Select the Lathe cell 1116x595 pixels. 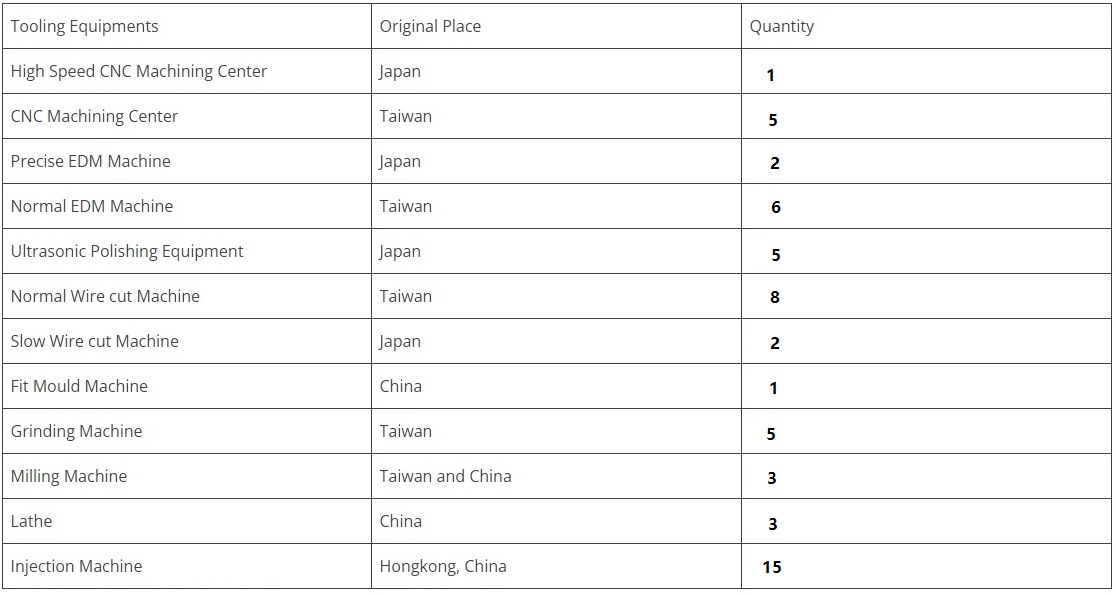point(31,522)
